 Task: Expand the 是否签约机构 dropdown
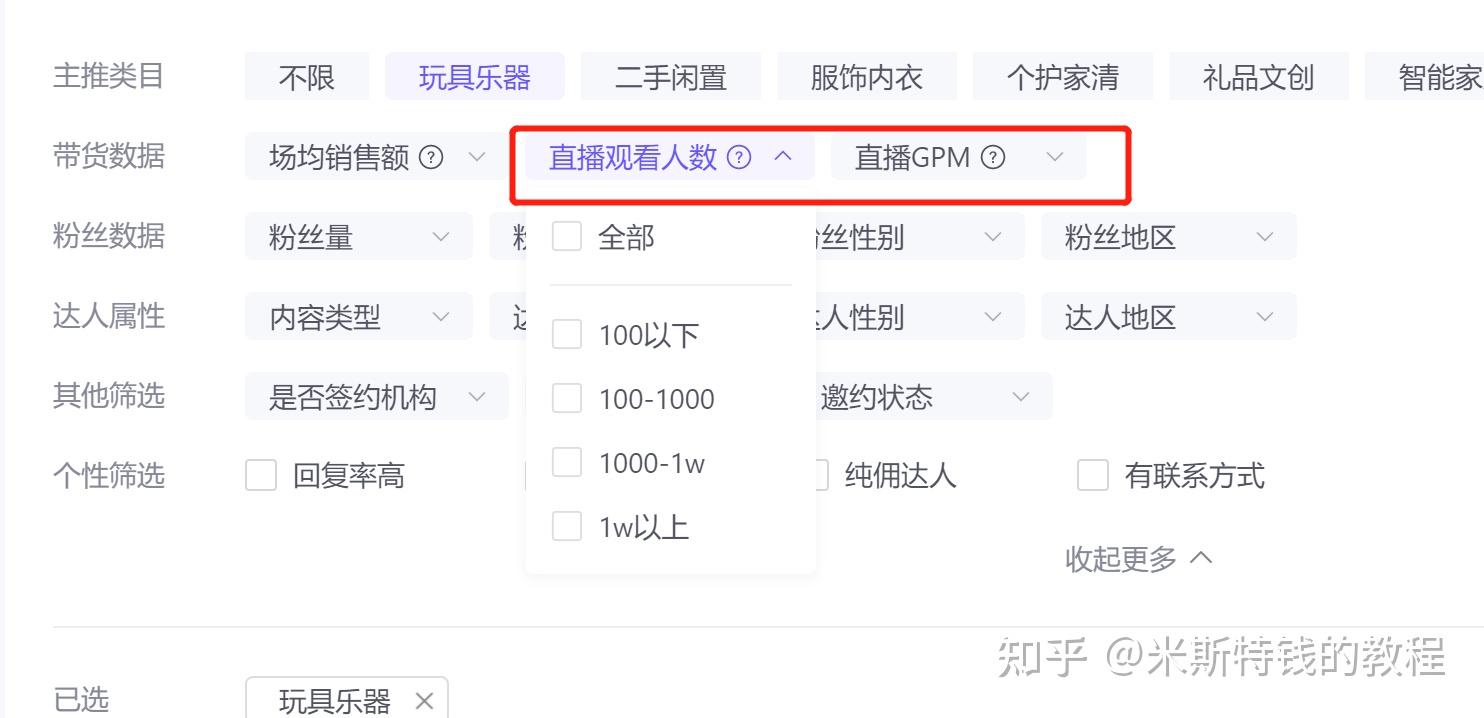[x=377, y=397]
